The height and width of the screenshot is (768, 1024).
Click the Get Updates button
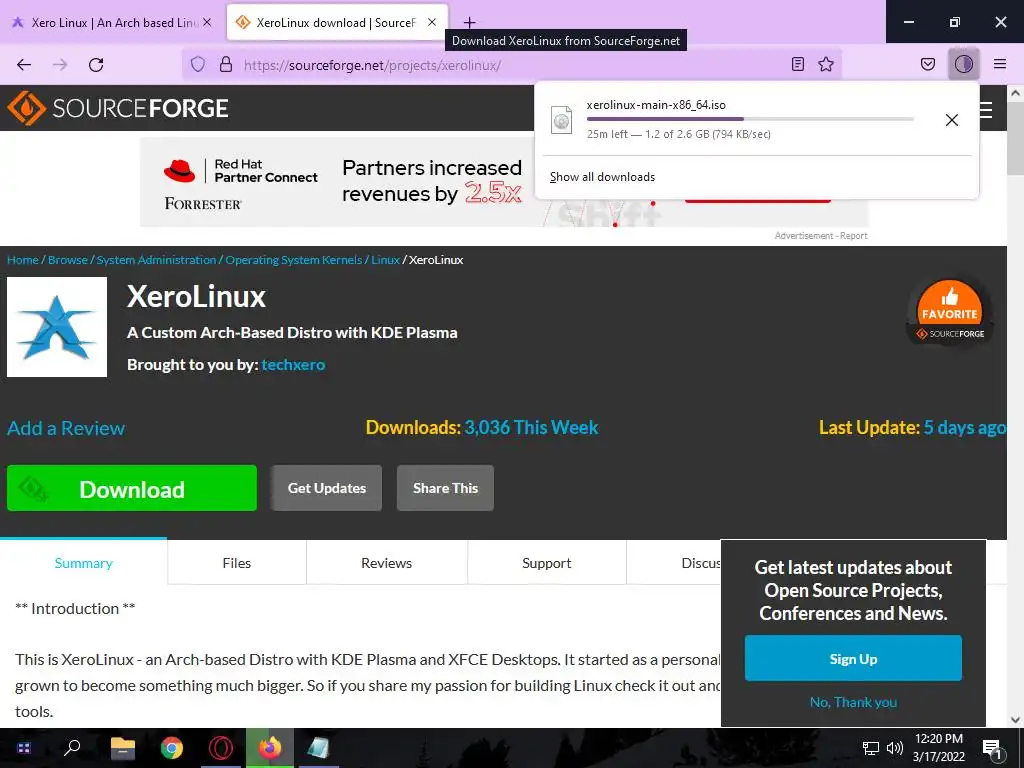coord(327,488)
